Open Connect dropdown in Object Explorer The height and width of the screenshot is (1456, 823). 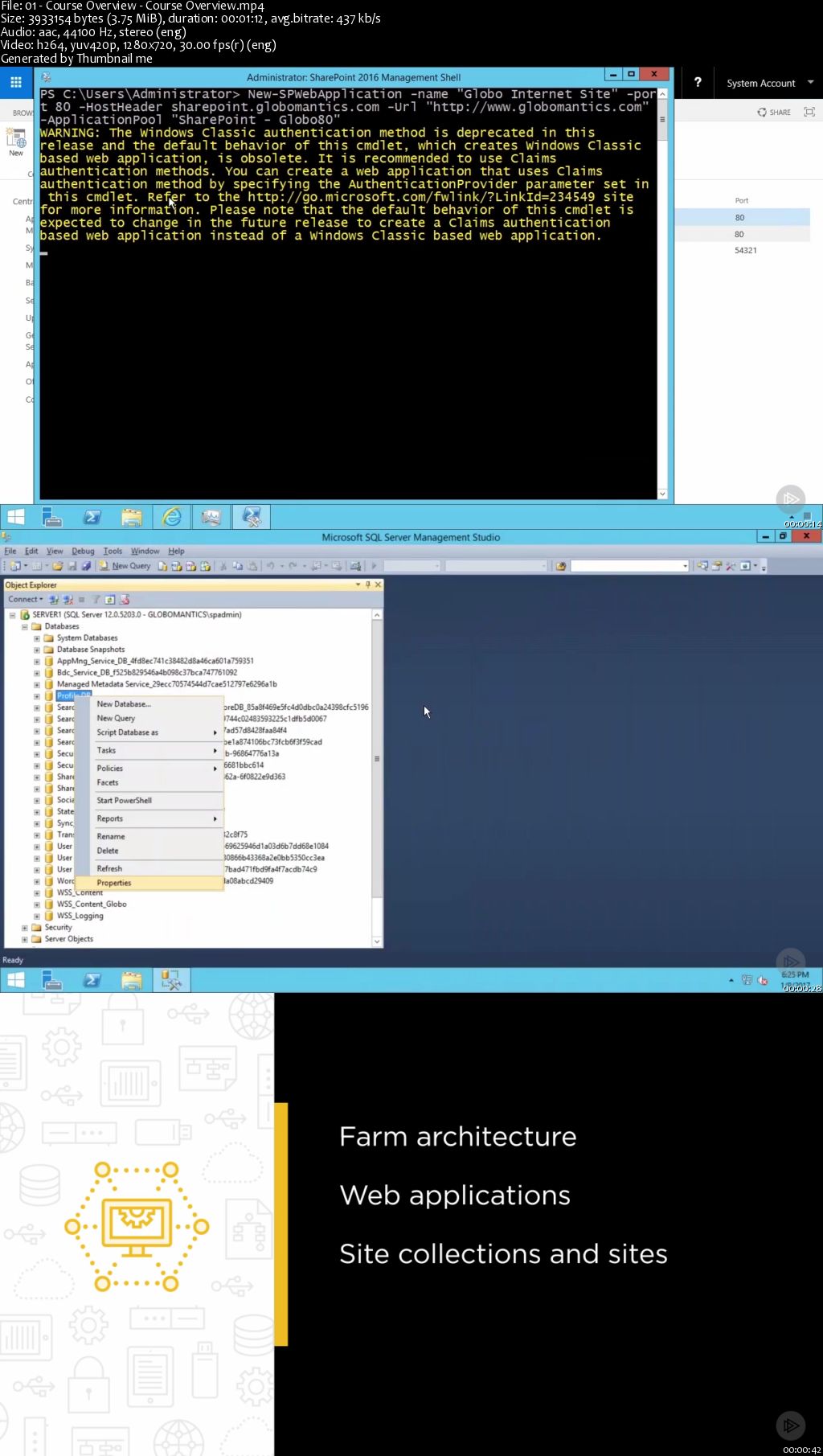tap(25, 600)
